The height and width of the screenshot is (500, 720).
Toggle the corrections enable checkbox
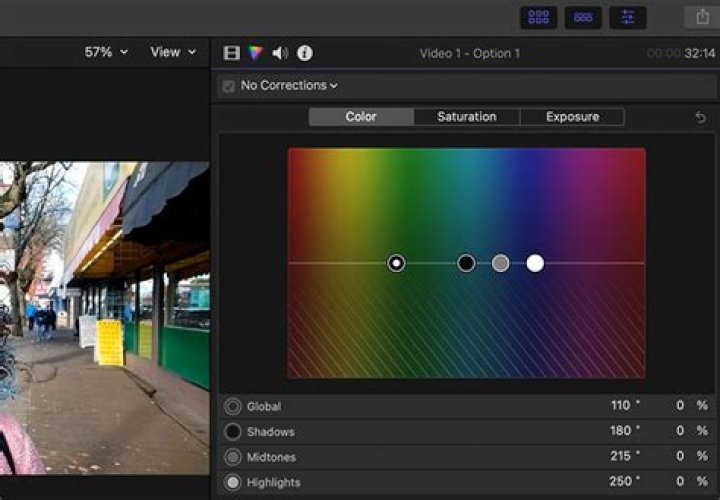point(229,86)
